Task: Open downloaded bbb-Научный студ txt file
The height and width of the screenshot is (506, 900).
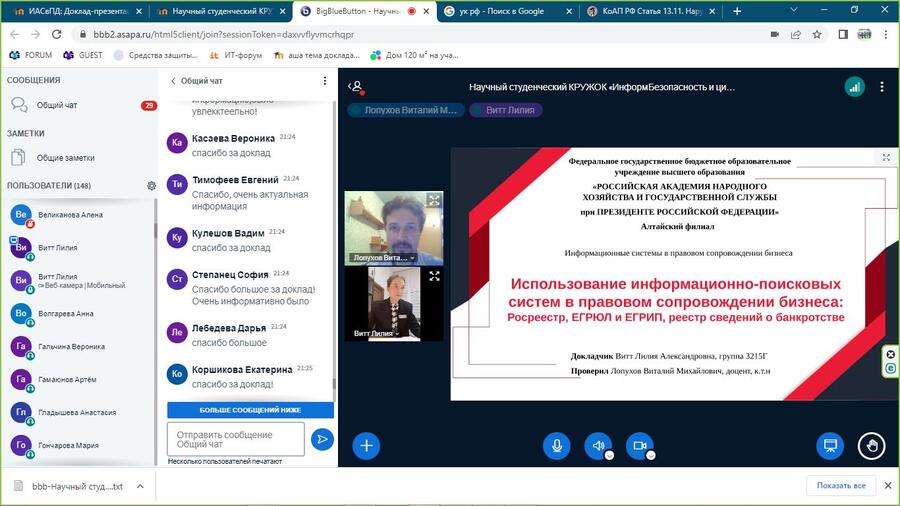Action: [69, 486]
